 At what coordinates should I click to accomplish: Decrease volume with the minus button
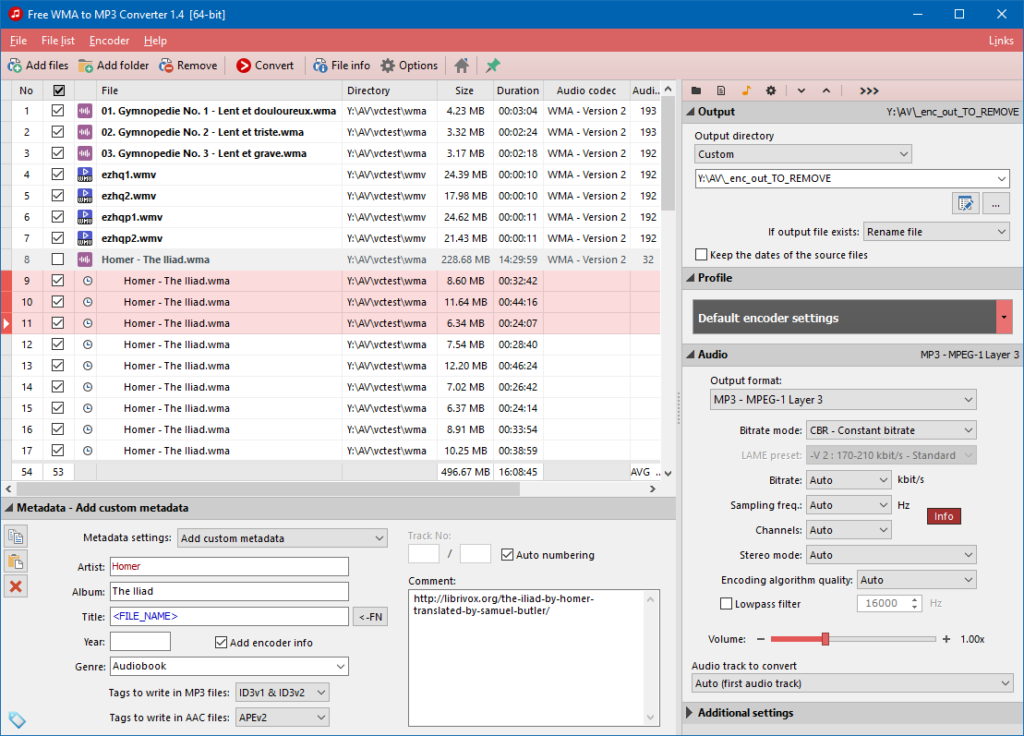760,639
